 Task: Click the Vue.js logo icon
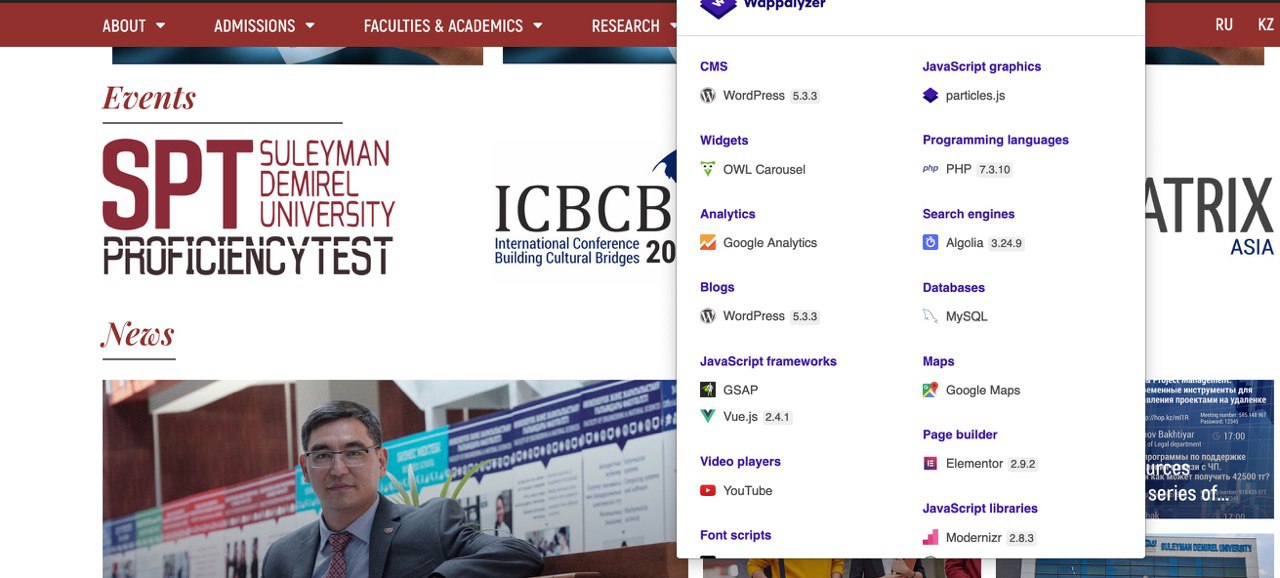[x=708, y=416]
